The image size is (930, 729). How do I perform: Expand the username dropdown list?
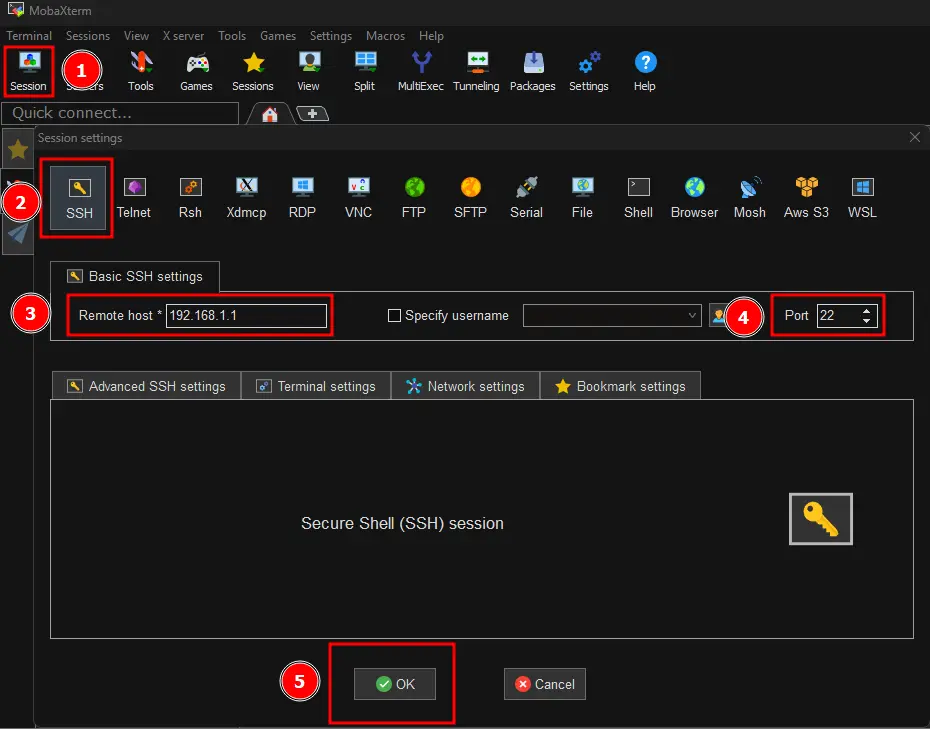(x=692, y=316)
